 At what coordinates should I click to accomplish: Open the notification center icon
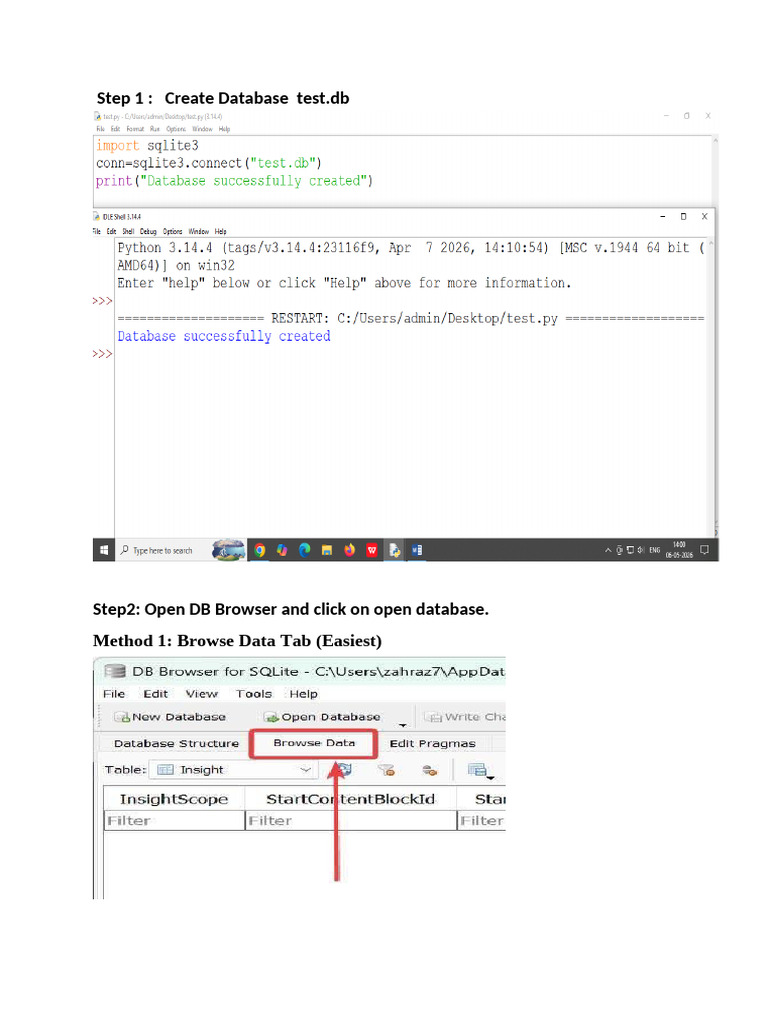coord(705,550)
